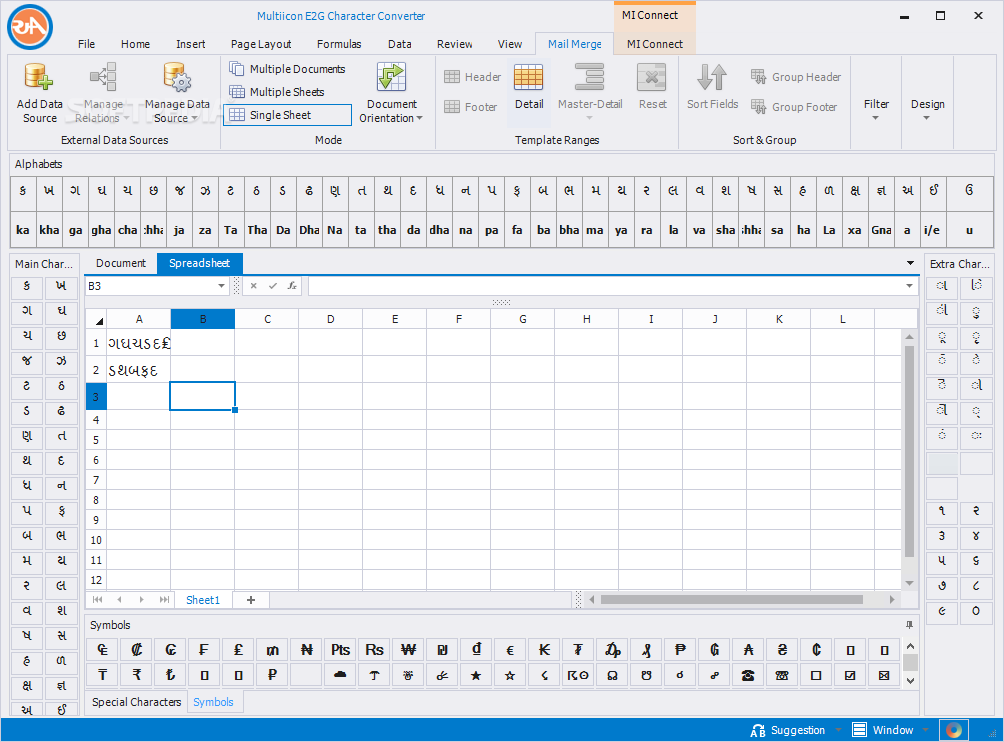This screenshot has width=1004, height=742.
Task: Click the round colored icon in status bar
Action: coord(953,730)
